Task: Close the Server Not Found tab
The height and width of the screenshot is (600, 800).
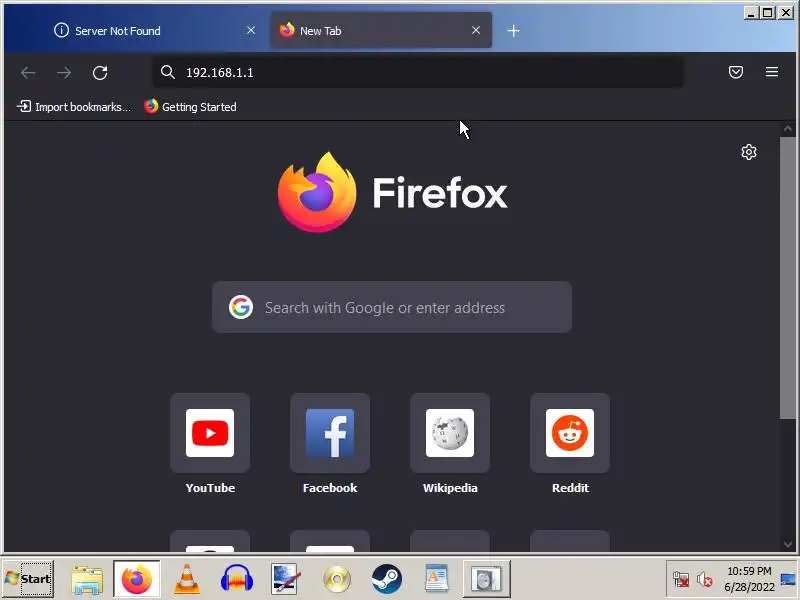Action: point(251,31)
